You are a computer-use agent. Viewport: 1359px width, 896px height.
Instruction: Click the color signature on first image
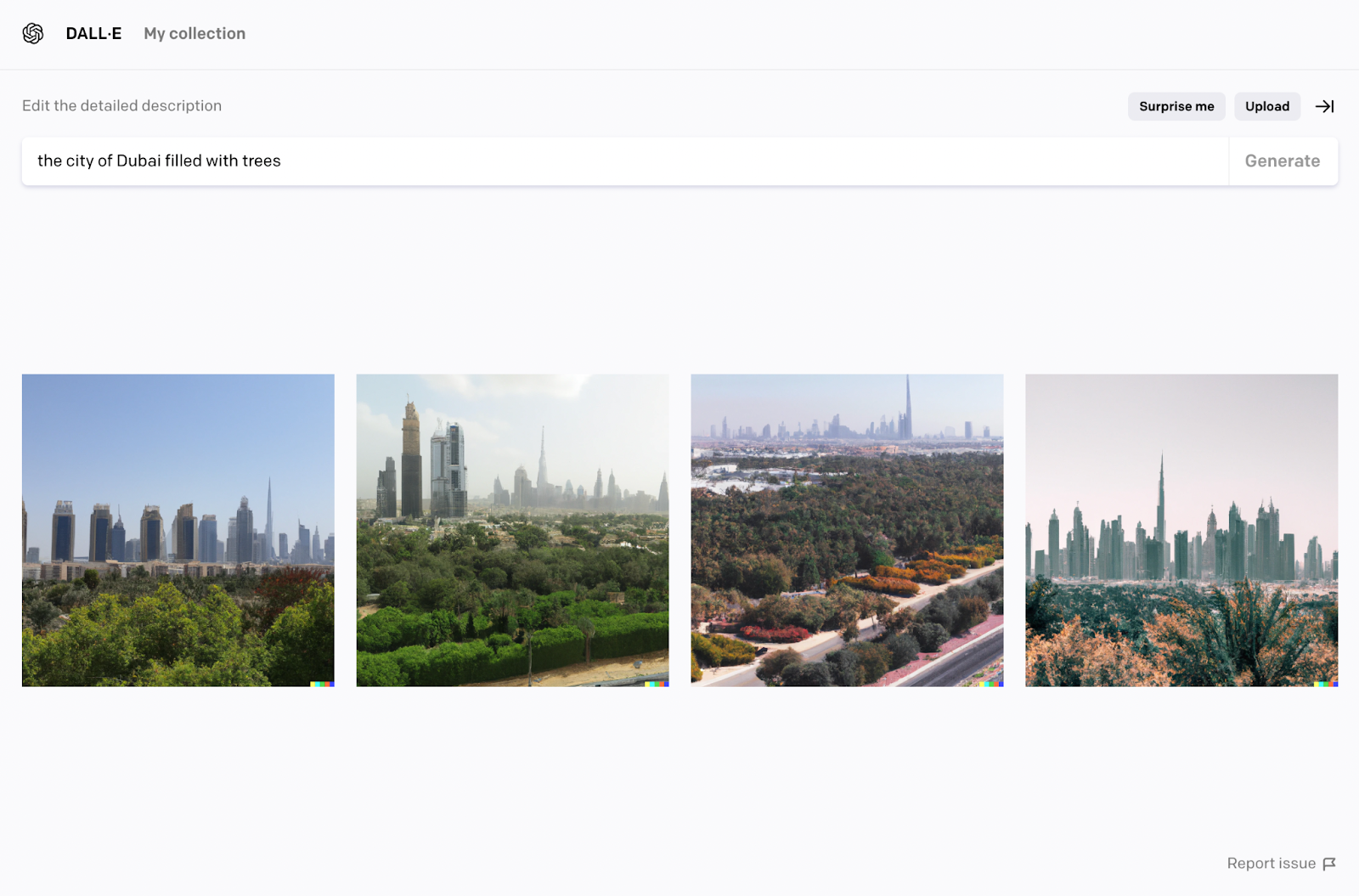click(322, 684)
